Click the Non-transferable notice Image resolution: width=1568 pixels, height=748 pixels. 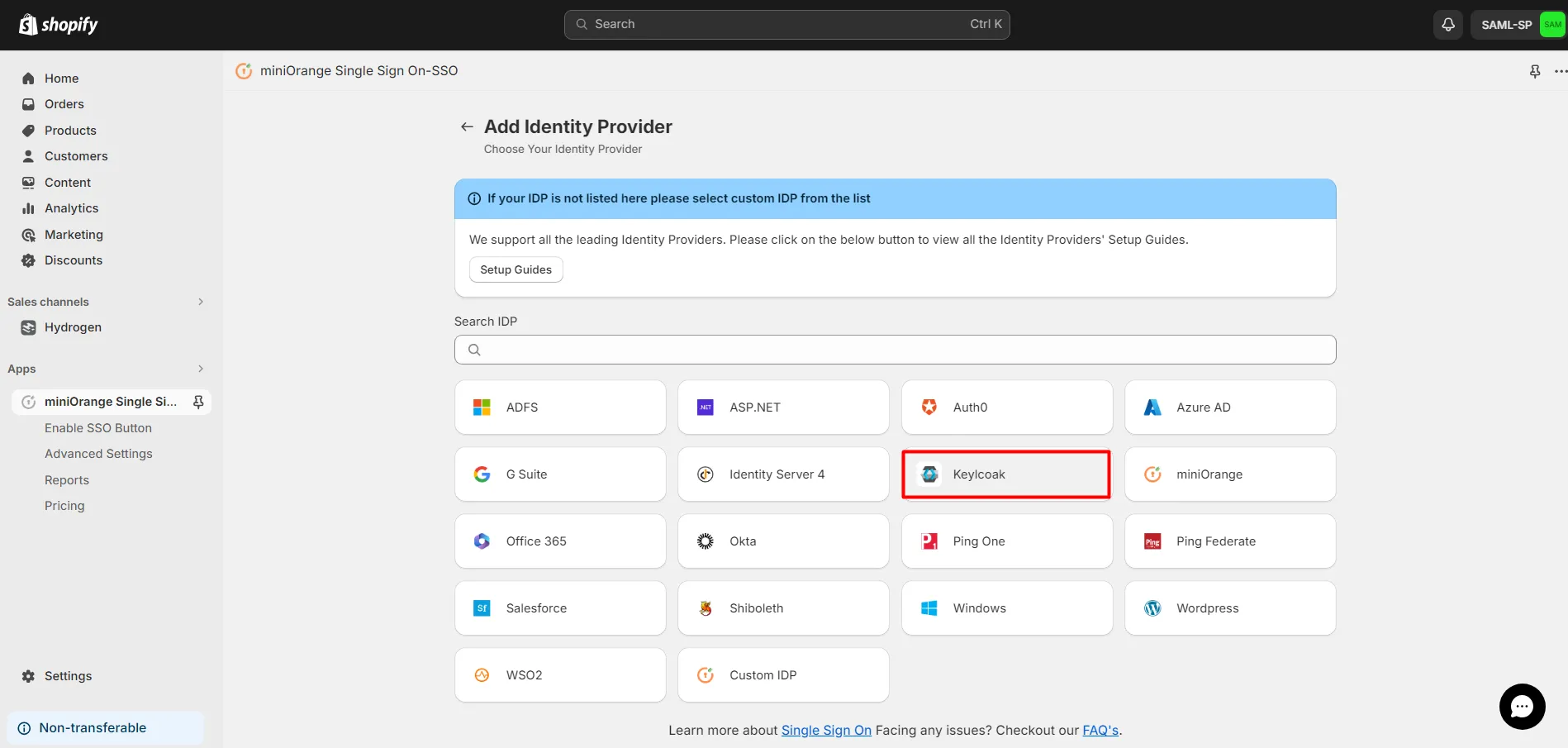pos(106,728)
